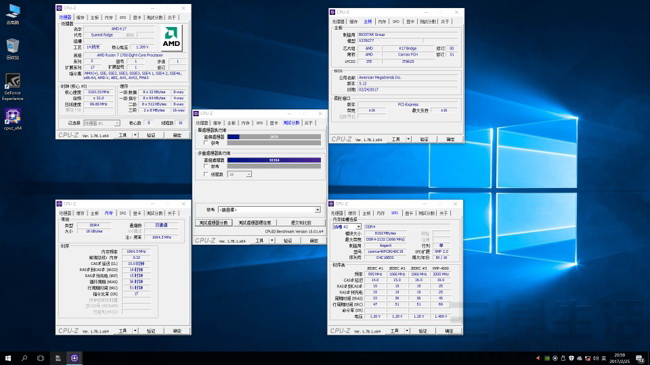
Task: Click the OK button in the memory window
Action: click(x=177, y=331)
